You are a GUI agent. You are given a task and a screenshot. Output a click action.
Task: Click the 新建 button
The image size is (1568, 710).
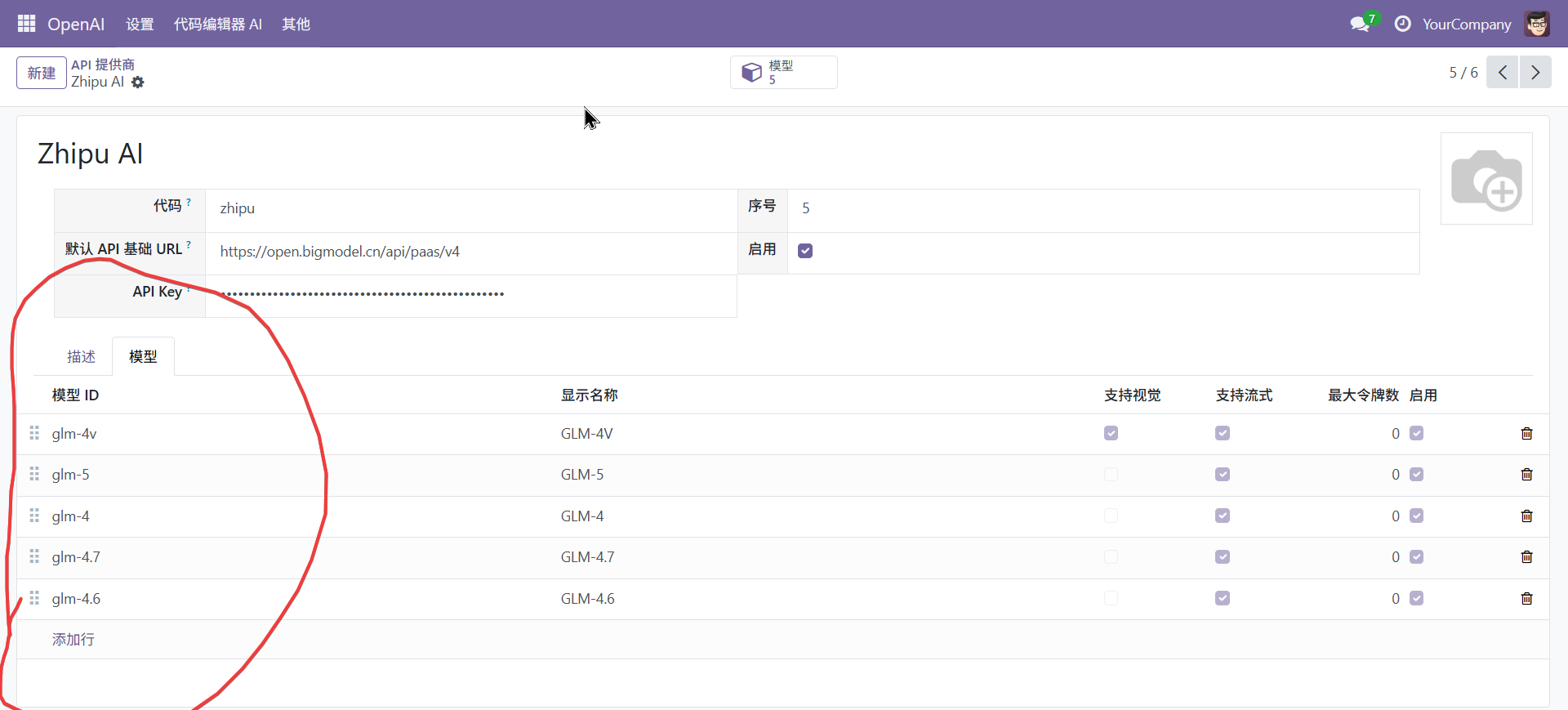tap(41, 73)
